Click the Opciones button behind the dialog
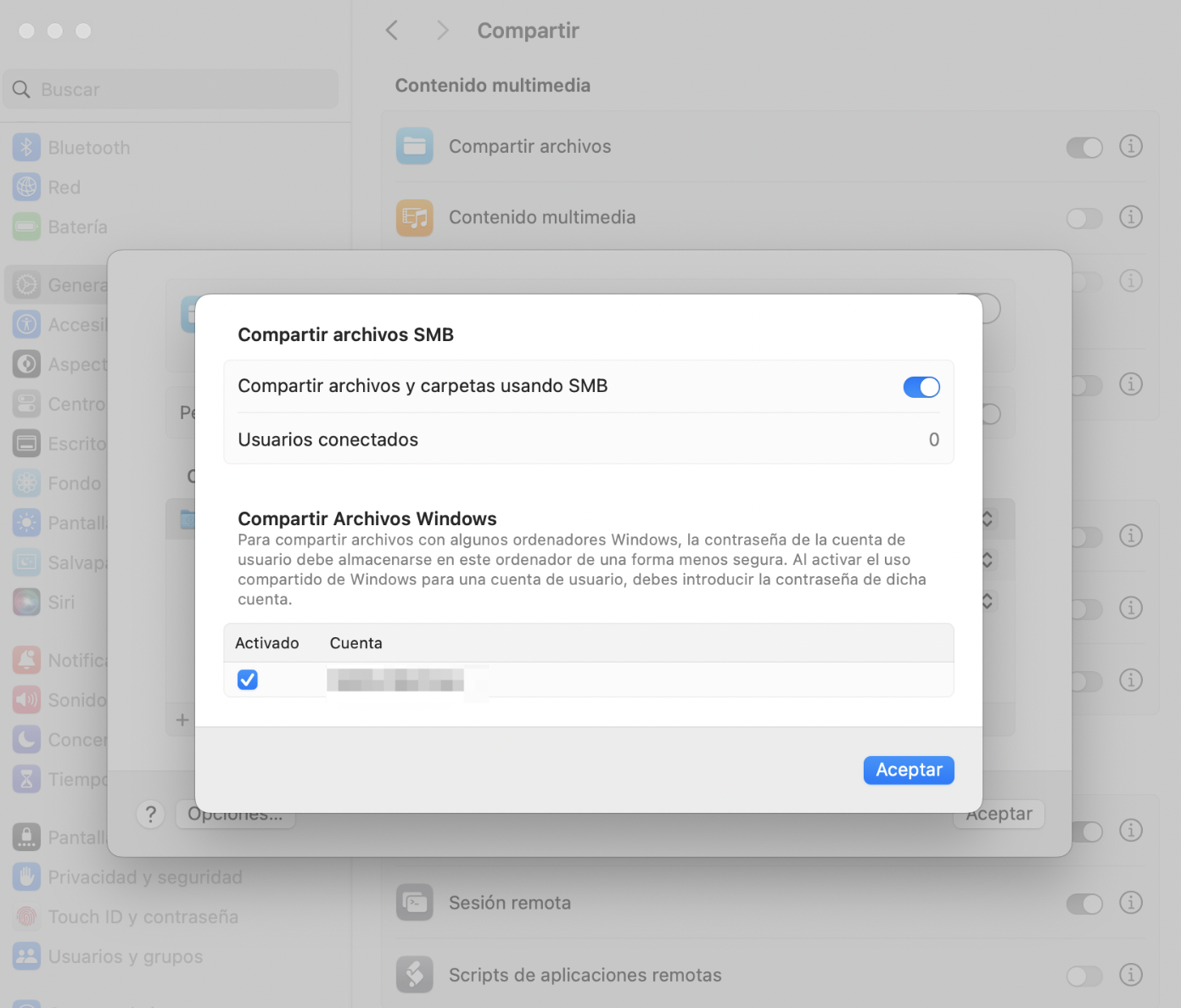This screenshot has width=1181, height=1008. [235, 815]
